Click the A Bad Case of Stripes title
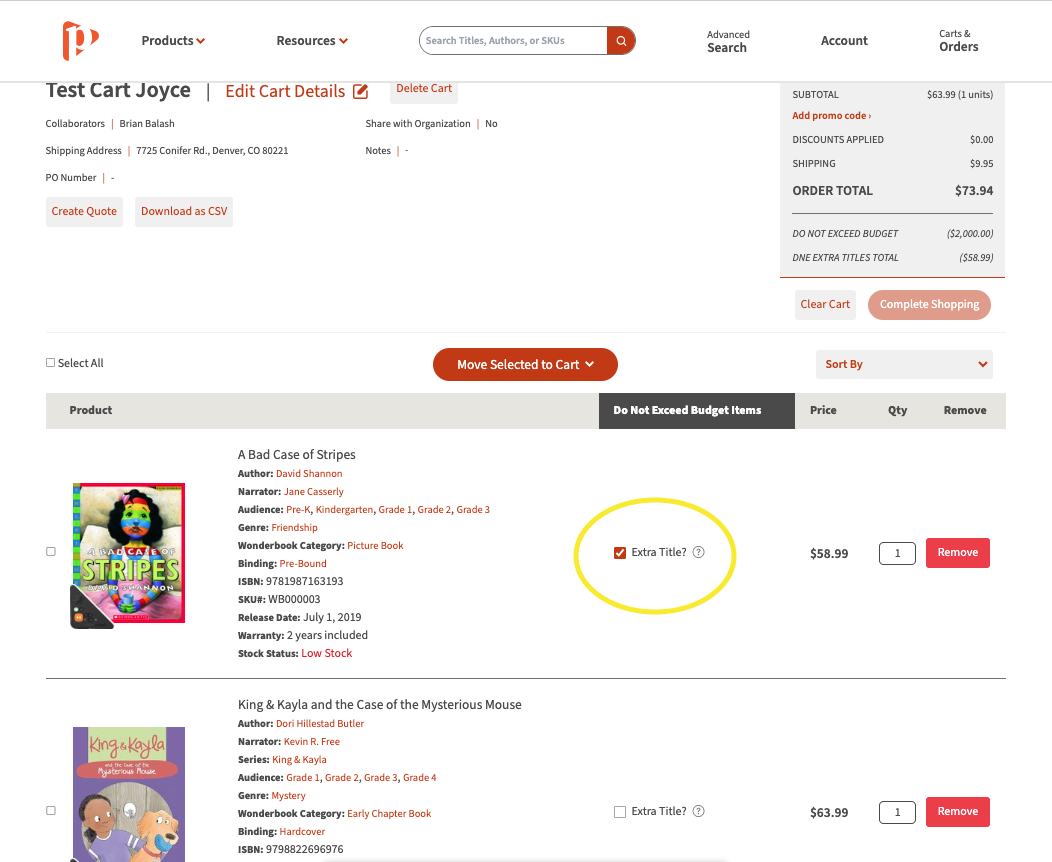The height and width of the screenshot is (862, 1052). coord(297,455)
